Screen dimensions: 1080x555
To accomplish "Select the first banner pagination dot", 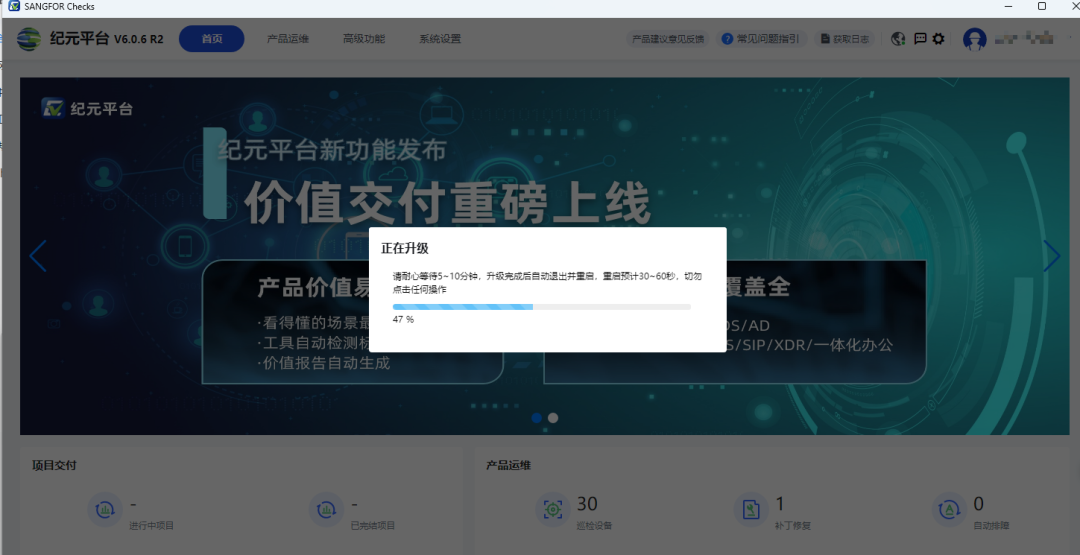I will coord(537,418).
